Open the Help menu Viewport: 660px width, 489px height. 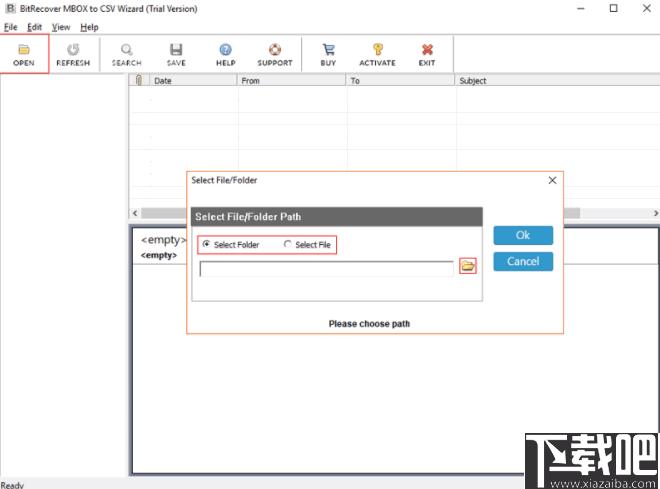point(89,27)
